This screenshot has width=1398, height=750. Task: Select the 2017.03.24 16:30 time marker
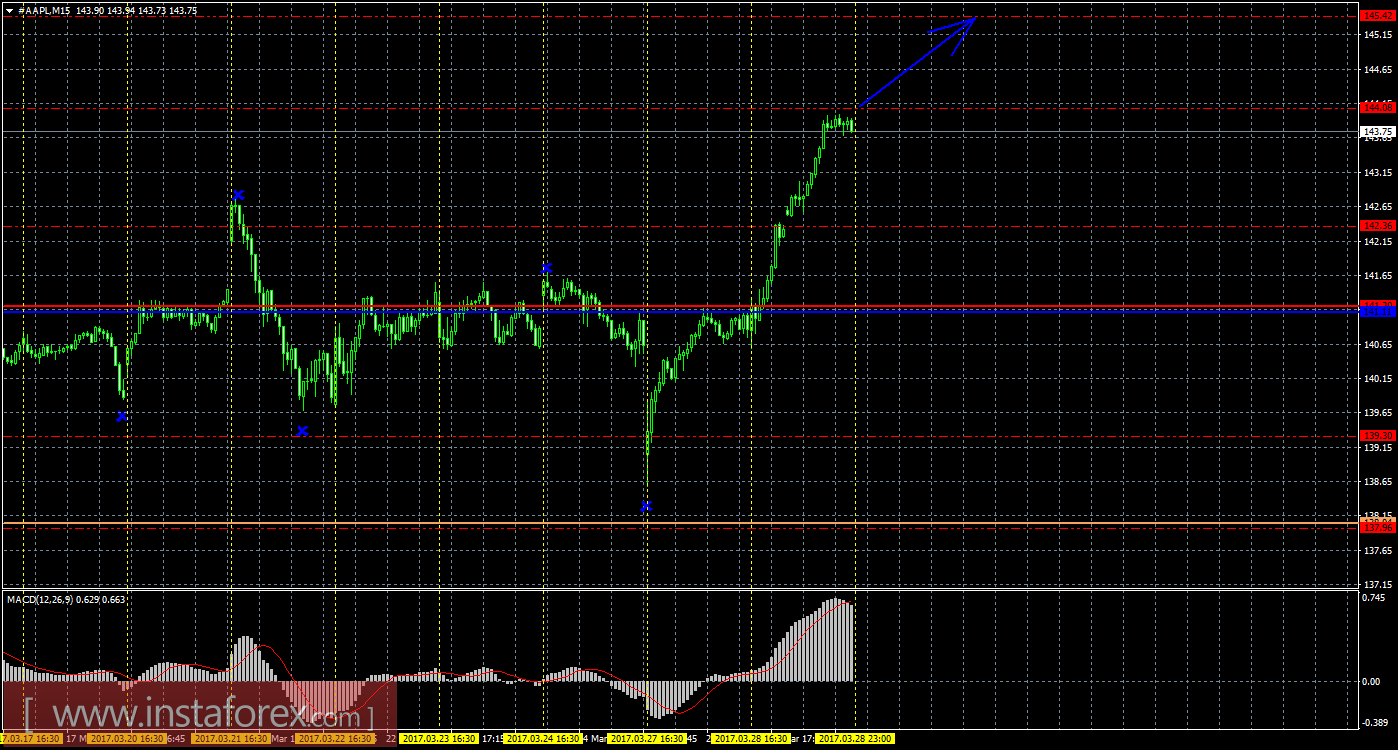point(543,738)
